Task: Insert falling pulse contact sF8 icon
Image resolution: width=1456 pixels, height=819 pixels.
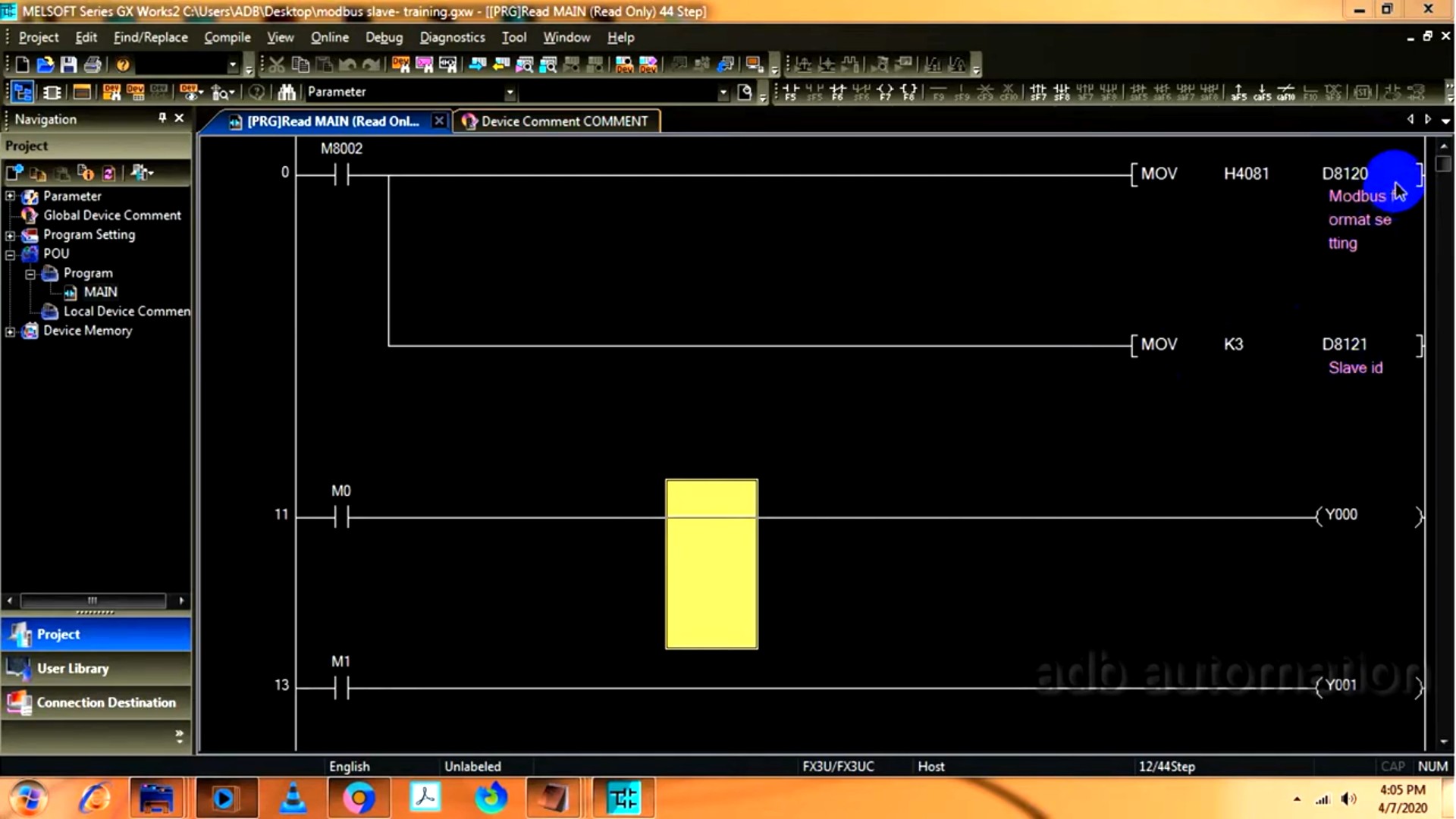Action: 1062,93
